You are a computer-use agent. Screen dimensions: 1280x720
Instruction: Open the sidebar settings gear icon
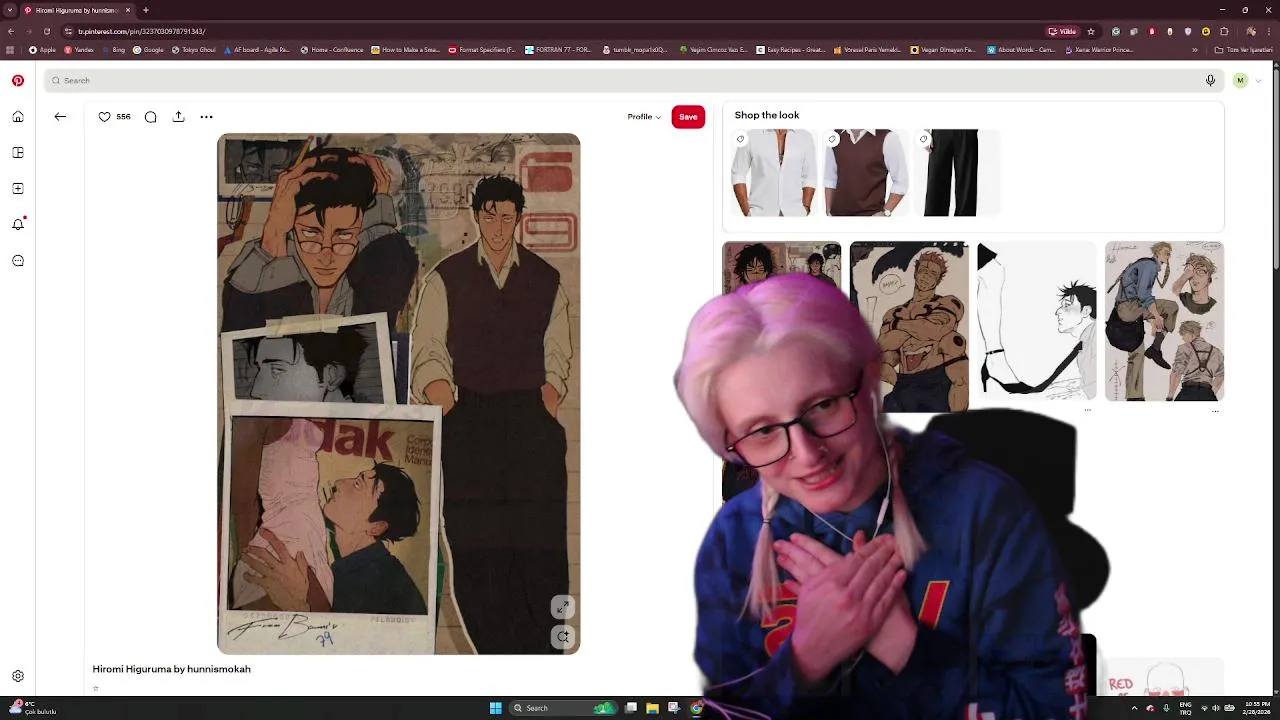pyautogui.click(x=18, y=676)
